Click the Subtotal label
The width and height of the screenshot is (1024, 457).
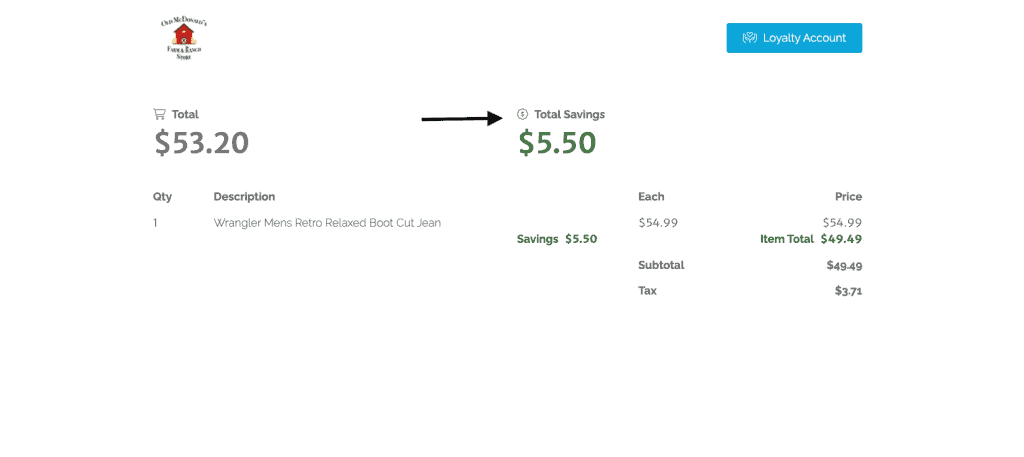pyautogui.click(x=661, y=265)
